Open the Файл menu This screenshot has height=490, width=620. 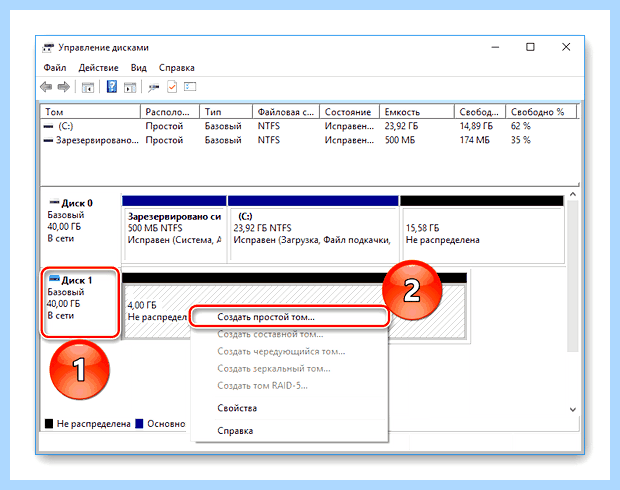pos(55,68)
